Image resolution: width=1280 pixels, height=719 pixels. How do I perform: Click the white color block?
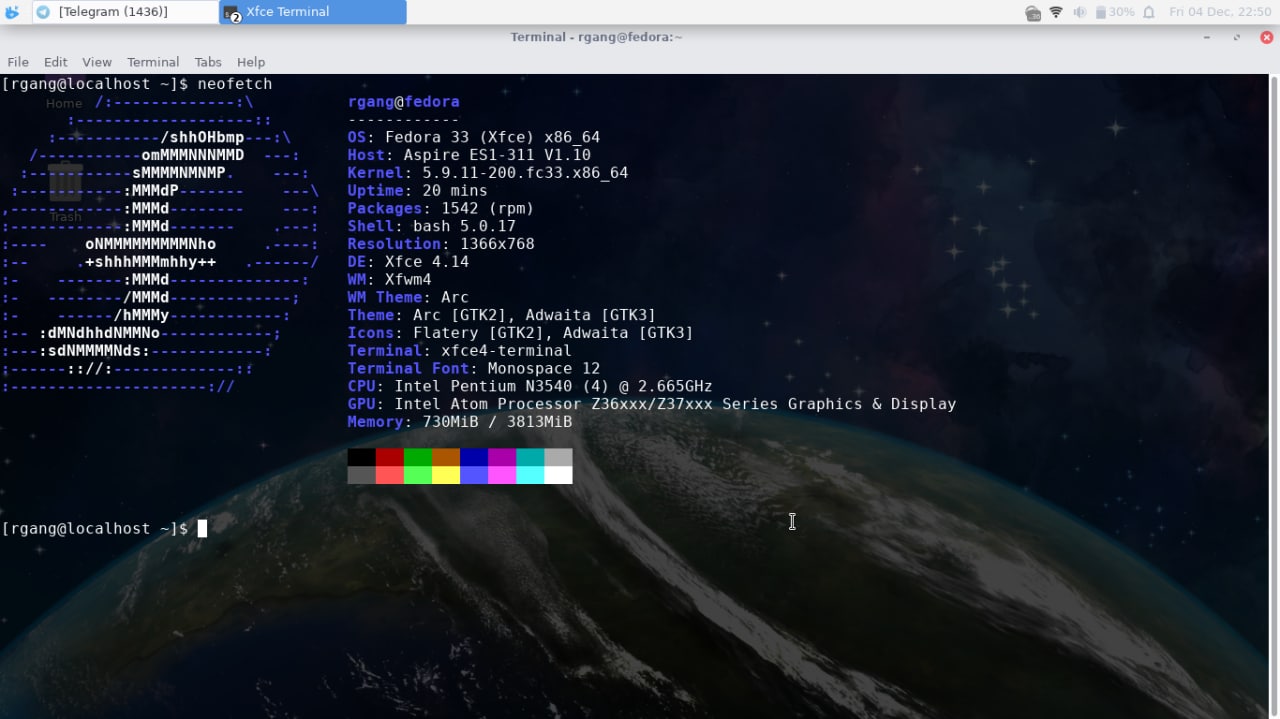[x=558, y=475]
